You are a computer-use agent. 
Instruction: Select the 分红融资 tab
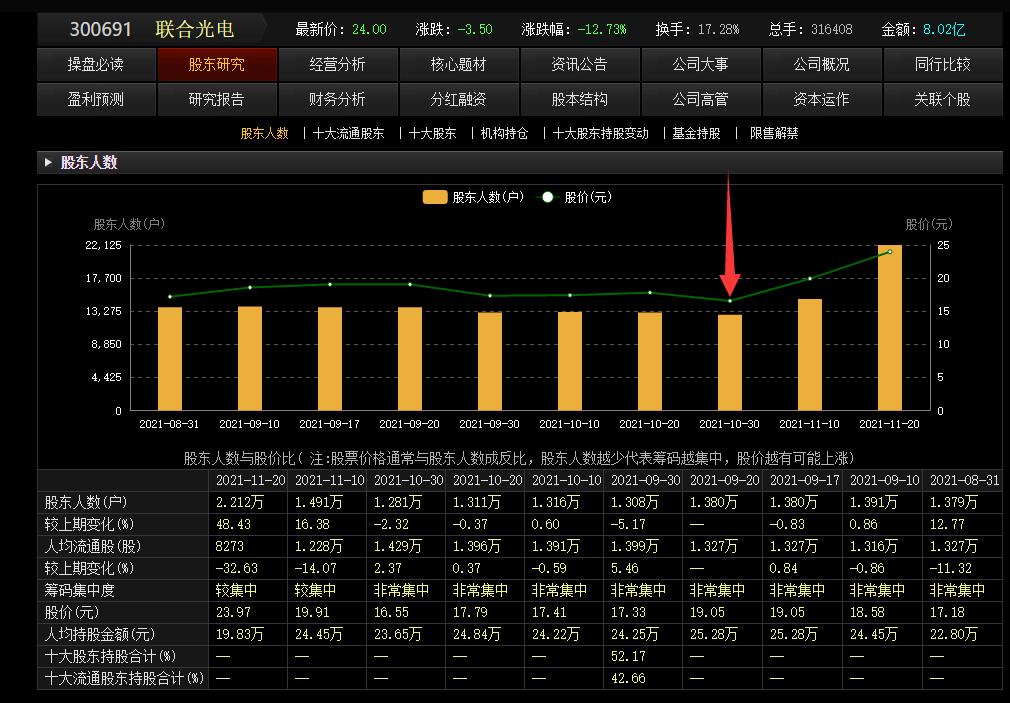click(x=459, y=99)
